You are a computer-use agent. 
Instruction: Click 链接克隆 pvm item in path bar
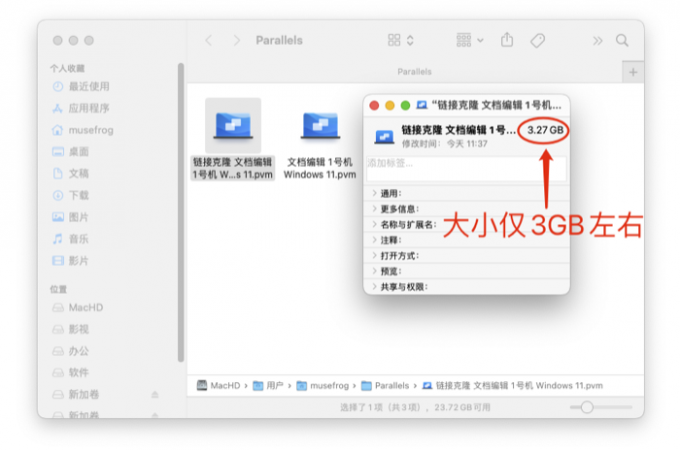[513, 385]
